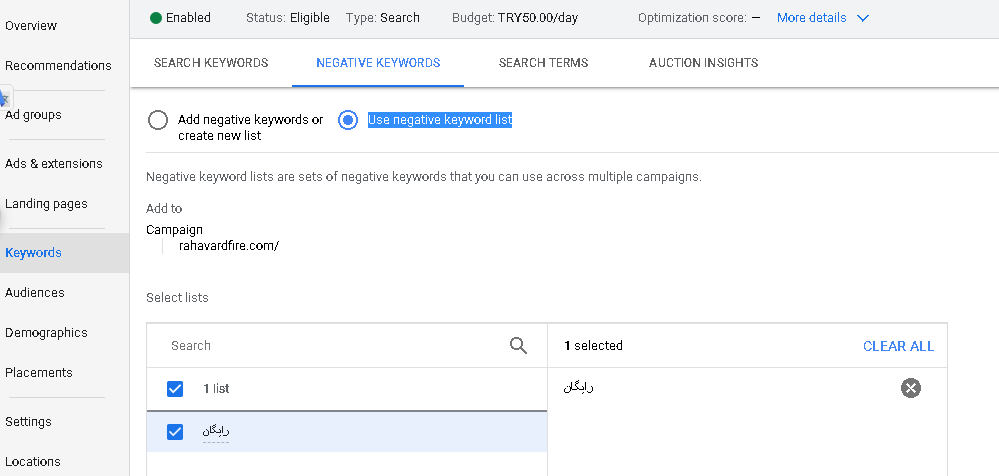Go to Placements section

[x=39, y=372]
